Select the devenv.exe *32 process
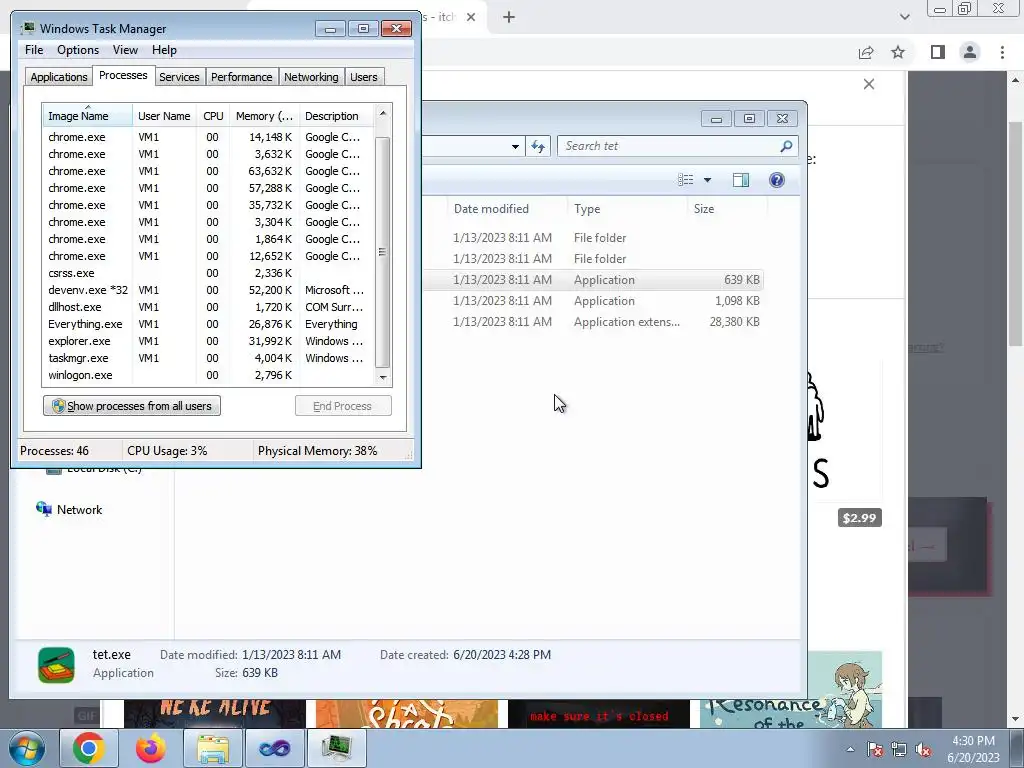 [x=209, y=290]
